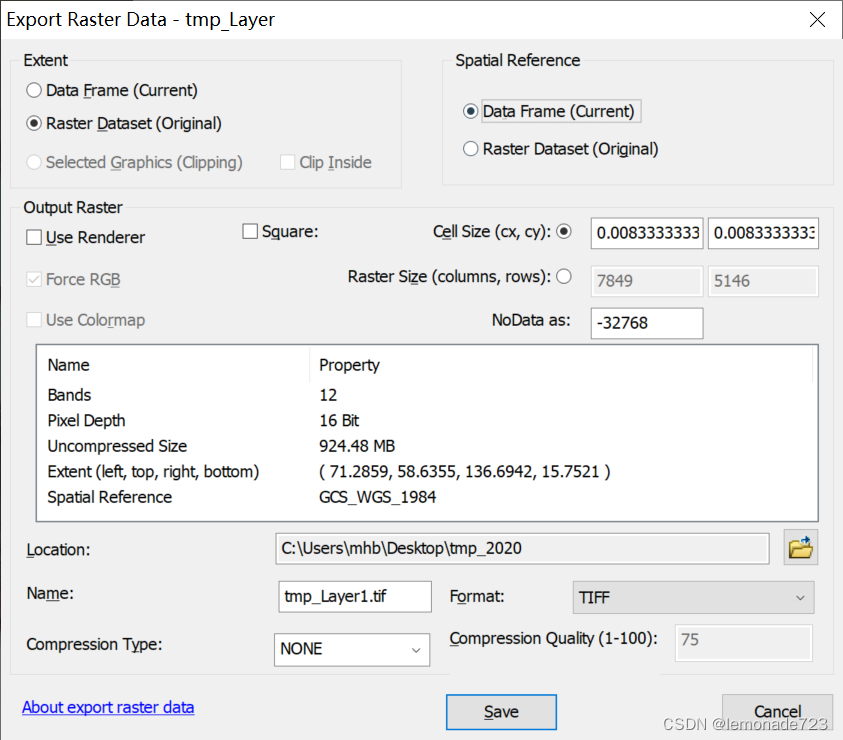Select Data Frame (Current) extent option

[x=33, y=89]
